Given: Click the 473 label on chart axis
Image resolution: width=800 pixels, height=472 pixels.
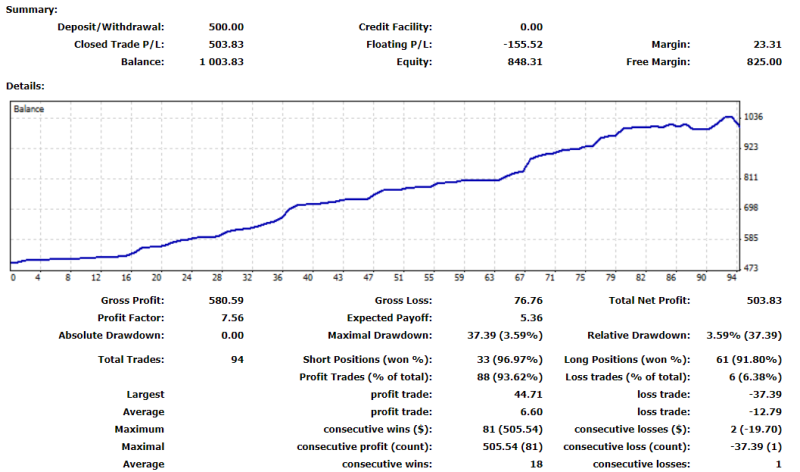Looking at the screenshot, I should pos(751,268).
